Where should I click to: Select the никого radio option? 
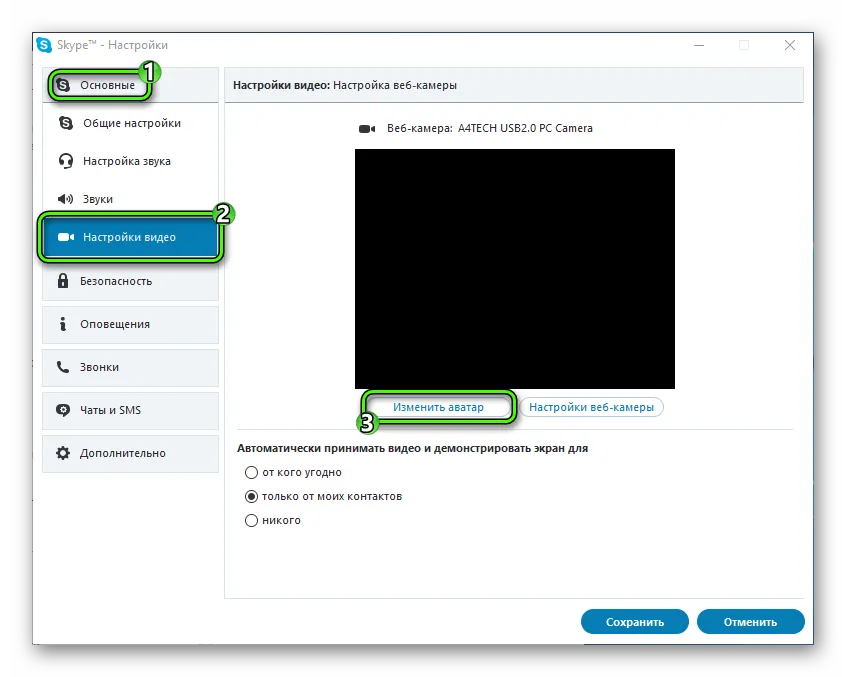pos(251,521)
